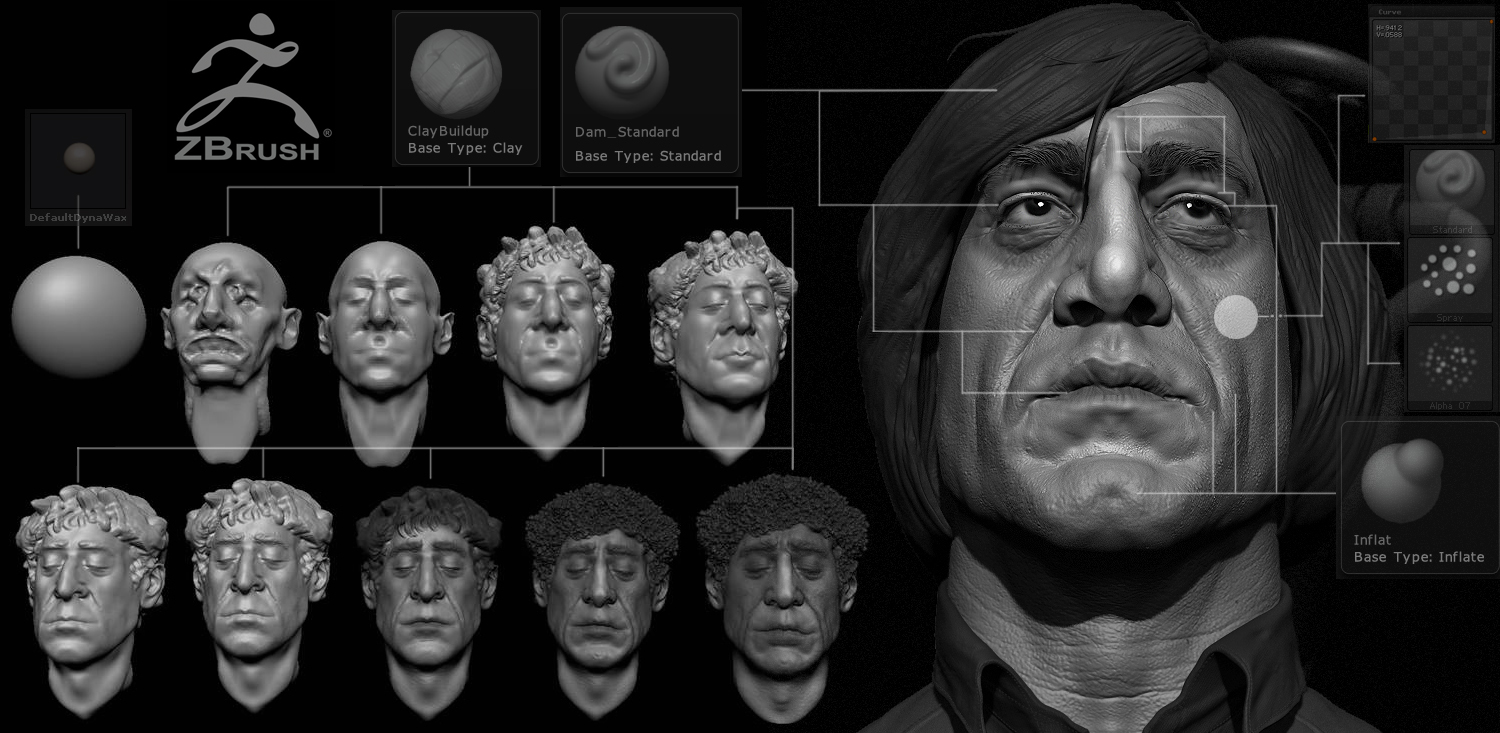Click the "Base Type: Standard" text
Image resolution: width=1500 pixels, height=733 pixels.
pos(648,156)
